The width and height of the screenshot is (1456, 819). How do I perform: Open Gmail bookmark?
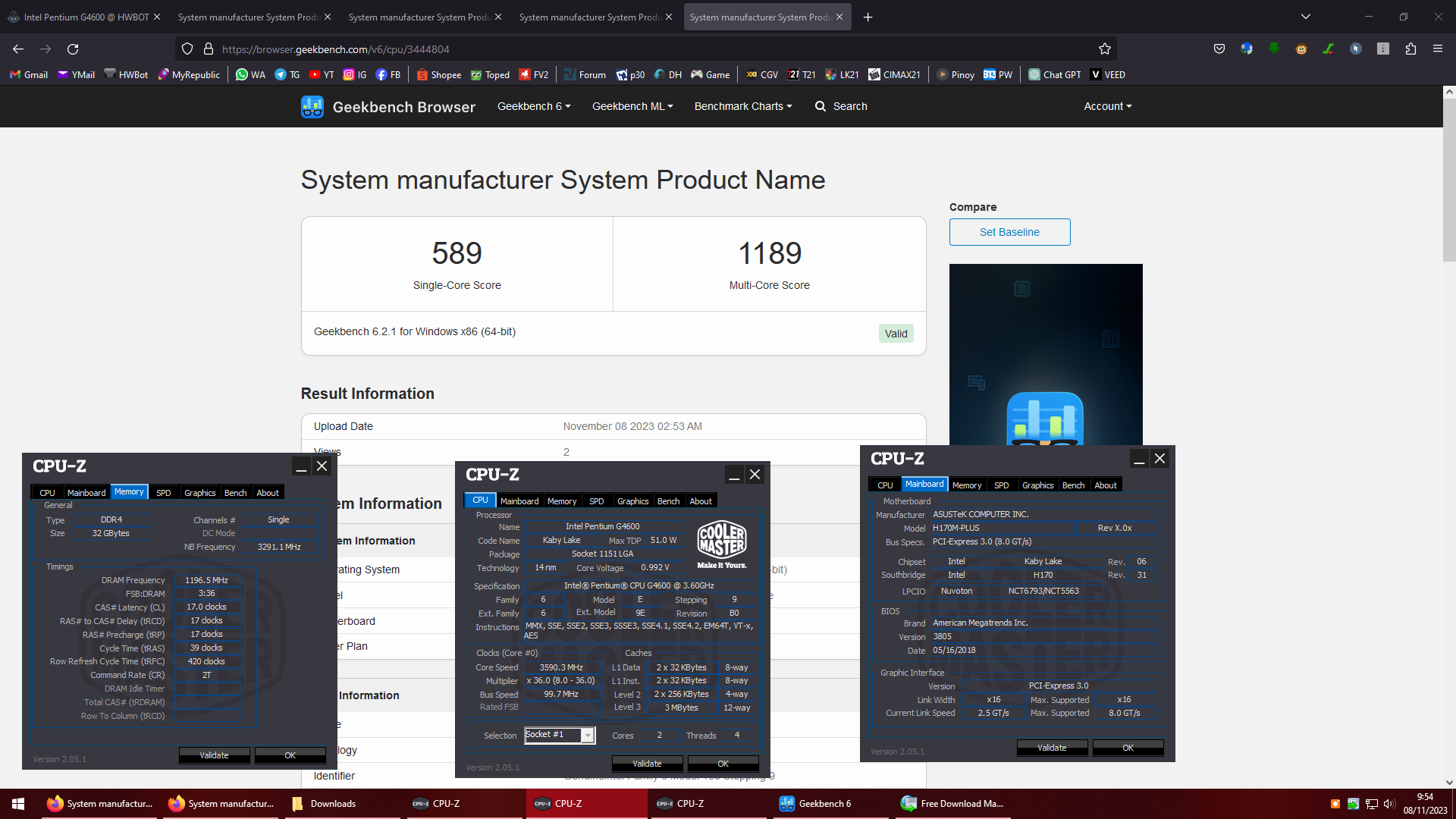(x=29, y=74)
